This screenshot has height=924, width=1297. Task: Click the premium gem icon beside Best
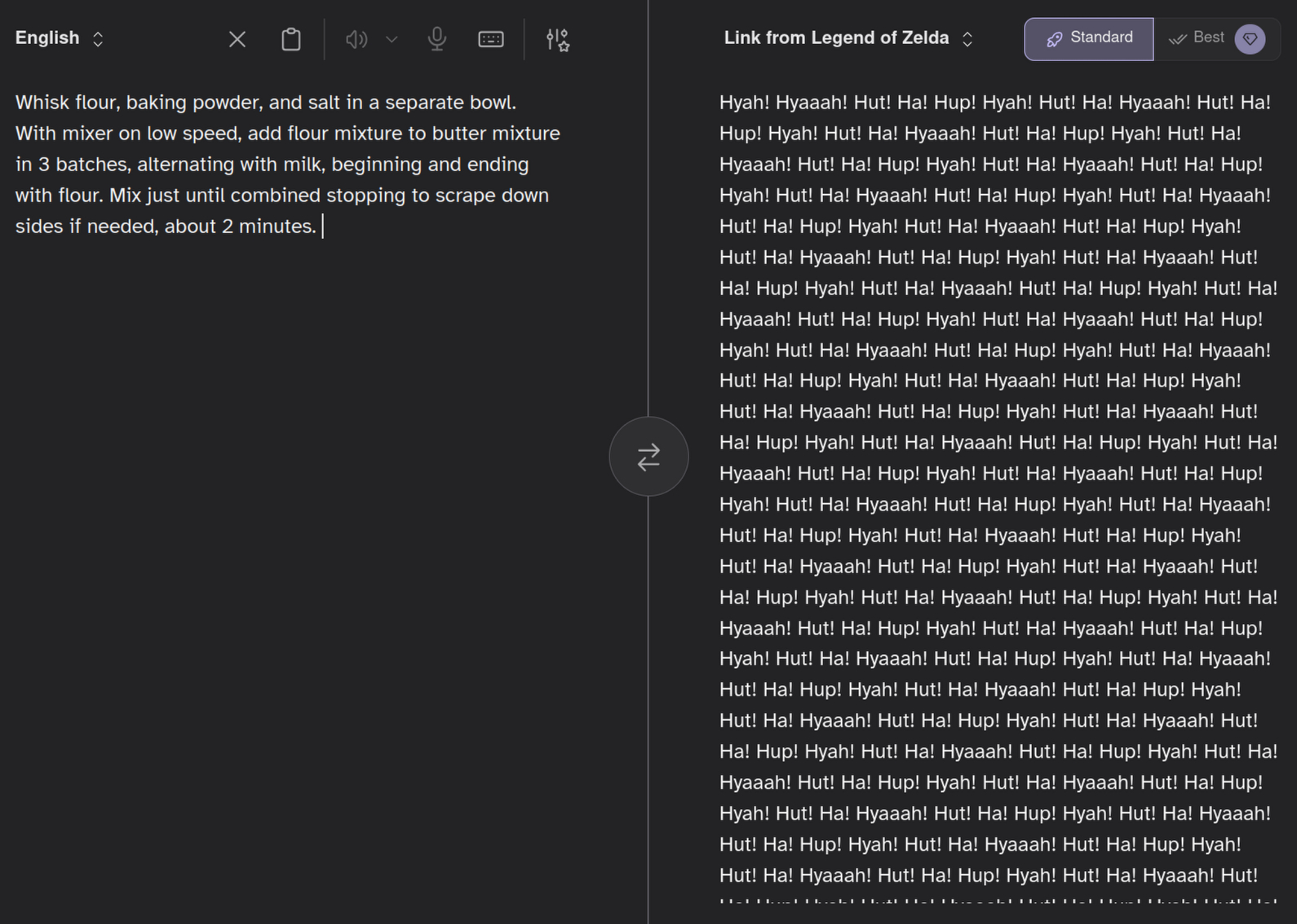tap(1250, 39)
